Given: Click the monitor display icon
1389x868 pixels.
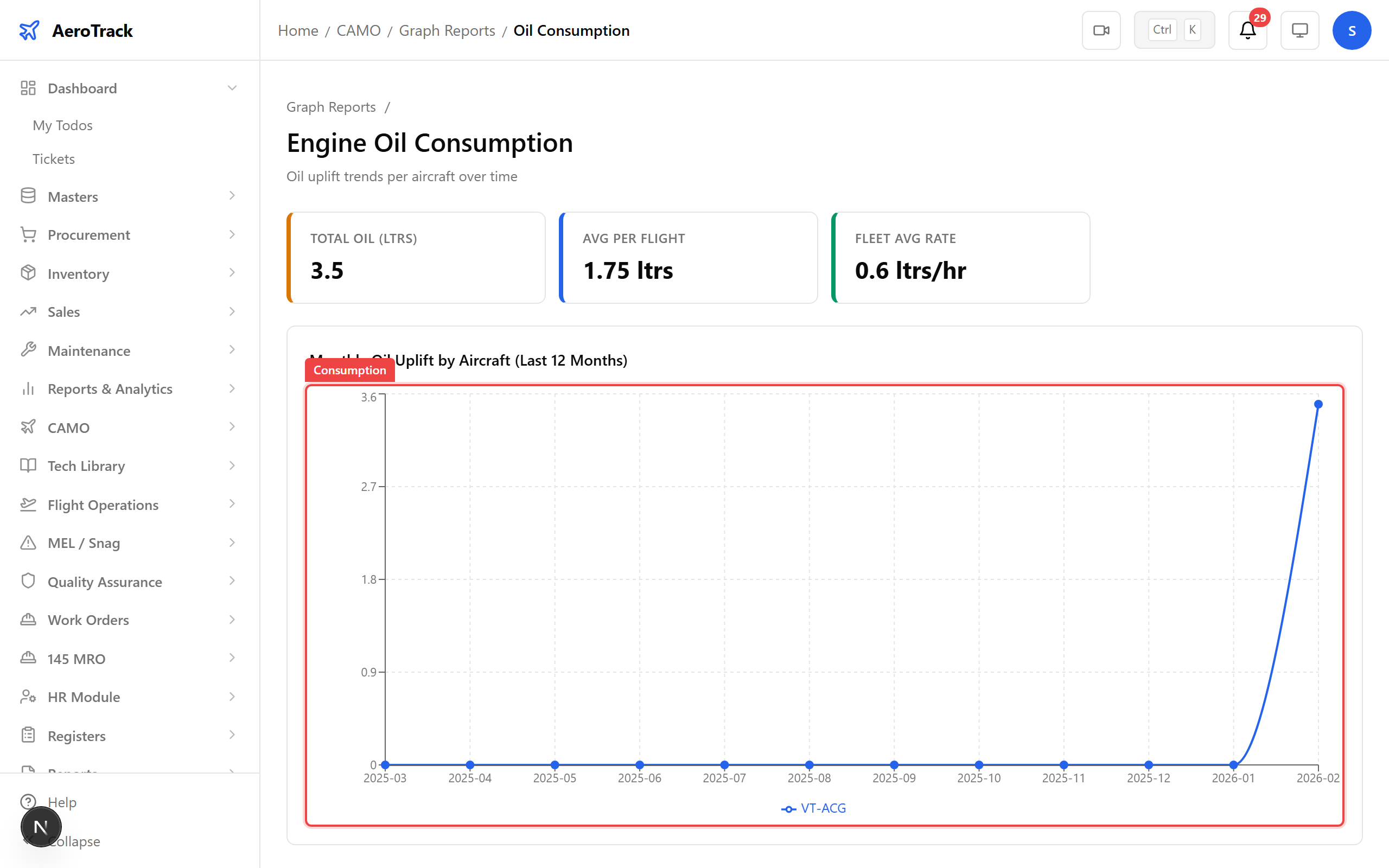Looking at the screenshot, I should pyautogui.click(x=1299, y=30).
